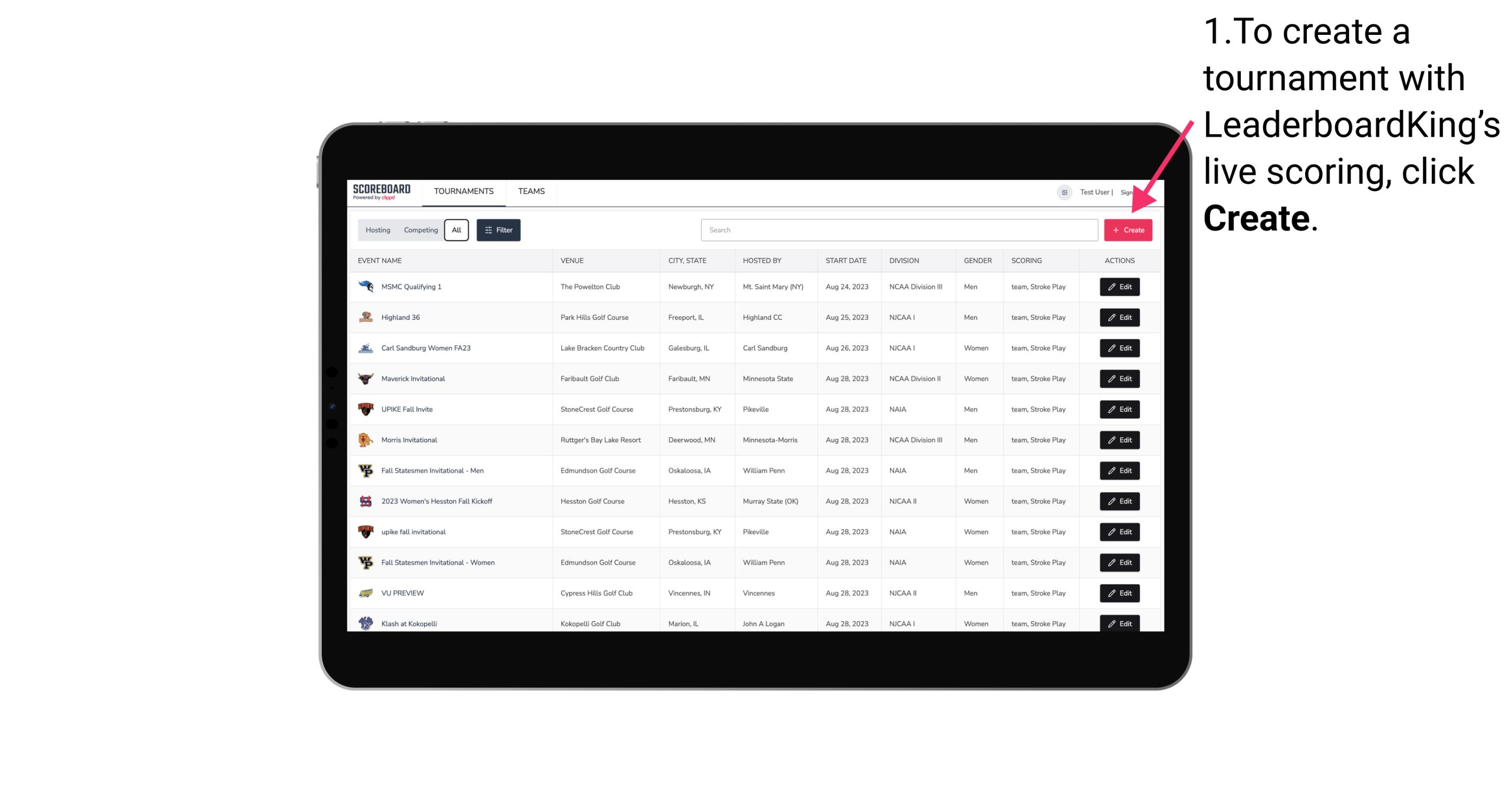Select the Competing filter tab
Image resolution: width=1509 pixels, height=812 pixels.
pyautogui.click(x=420, y=230)
